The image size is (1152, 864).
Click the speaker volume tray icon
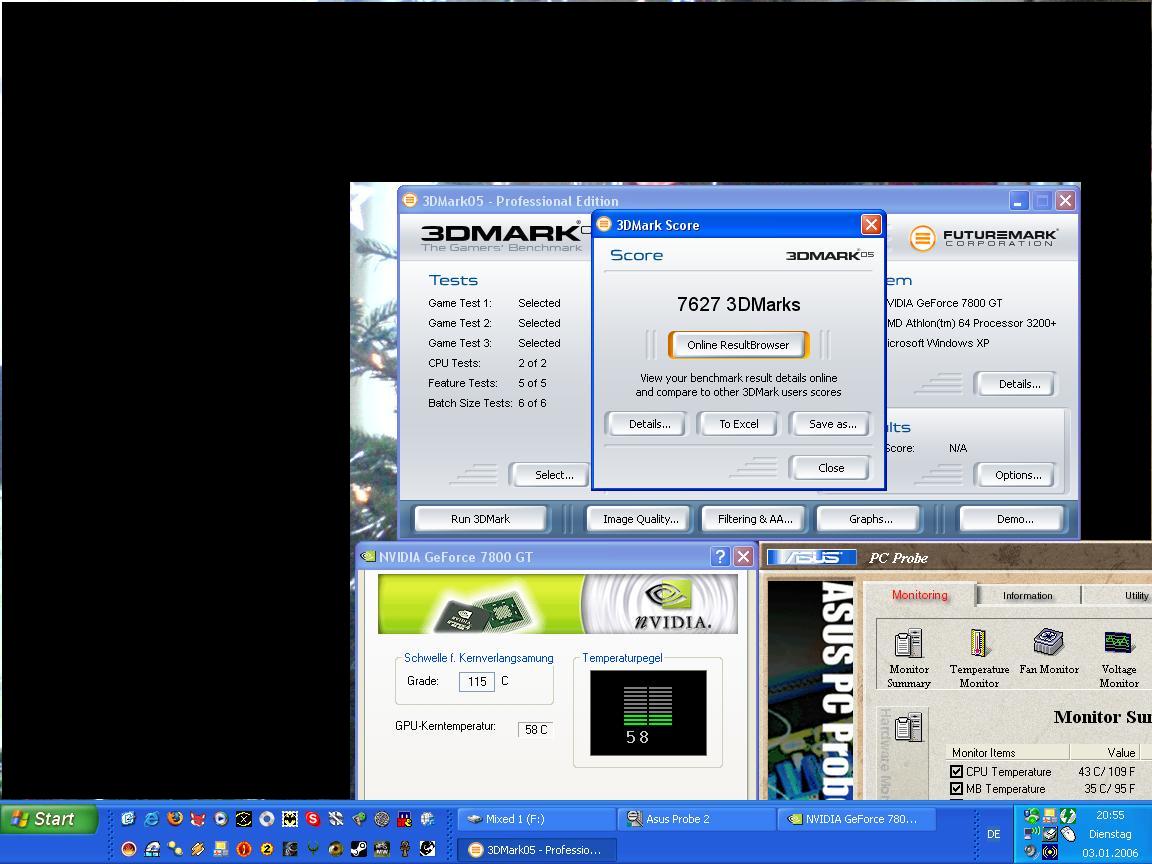[x=1030, y=851]
